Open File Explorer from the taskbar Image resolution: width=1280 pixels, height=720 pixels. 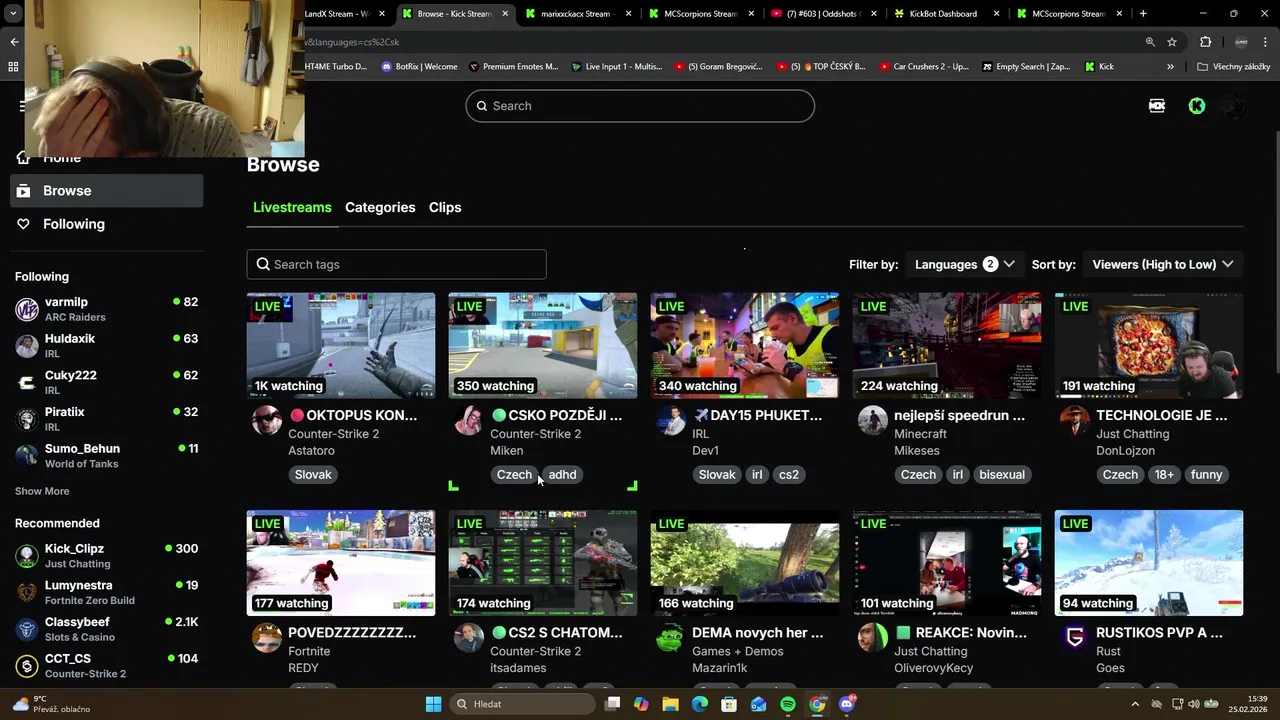(670, 704)
